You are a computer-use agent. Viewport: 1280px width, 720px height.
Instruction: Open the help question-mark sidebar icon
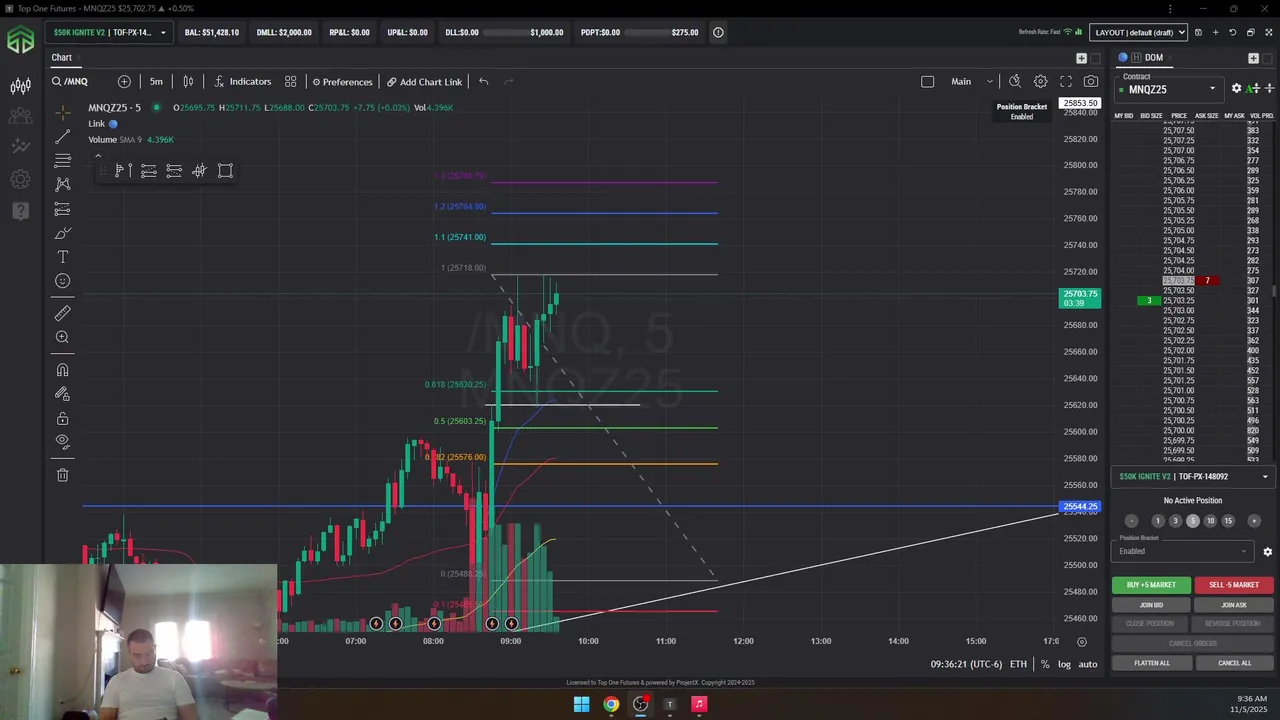pos(20,211)
